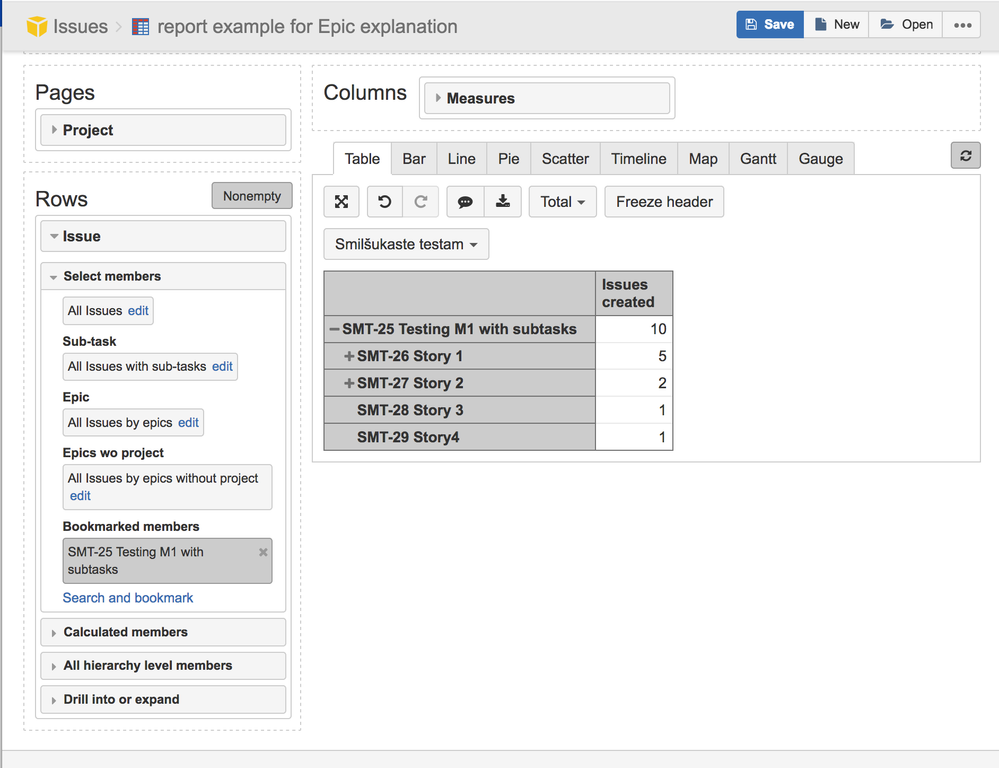Expand the Calculated members section

click(x=125, y=632)
